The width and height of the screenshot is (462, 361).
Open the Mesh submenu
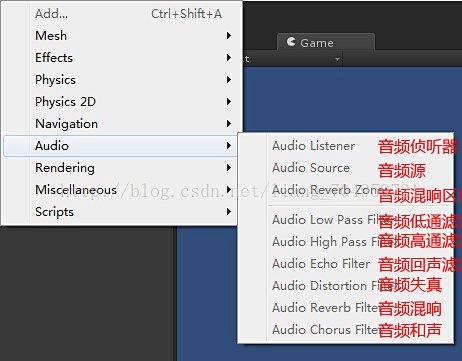pos(120,36)
